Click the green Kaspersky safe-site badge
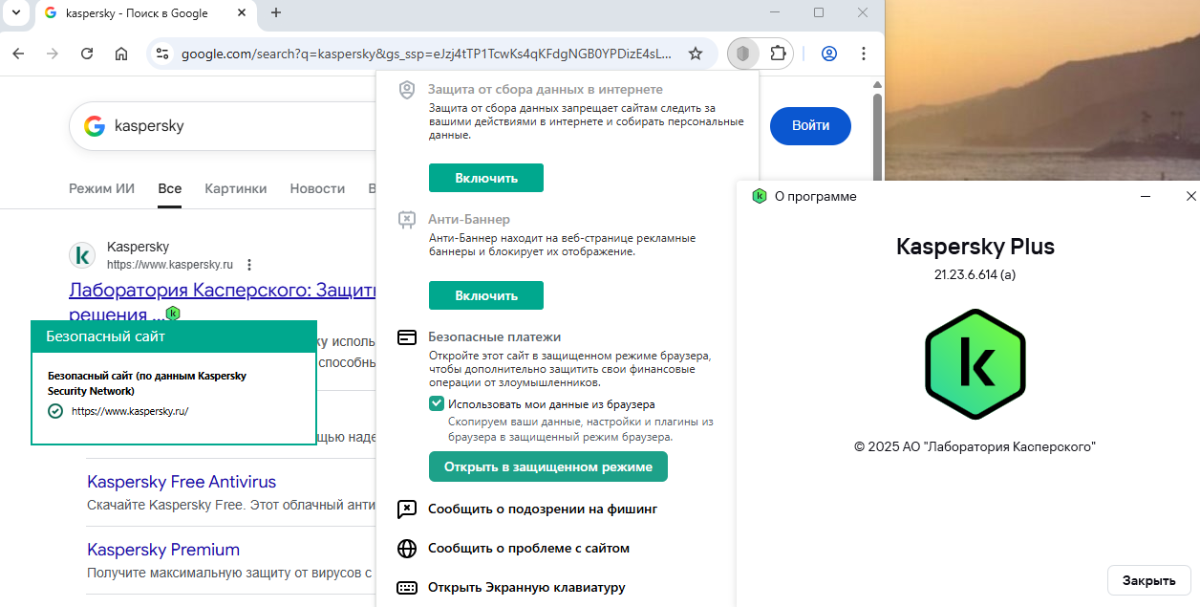The height and width of the screenshot is (607, 1200). [173, 313]
